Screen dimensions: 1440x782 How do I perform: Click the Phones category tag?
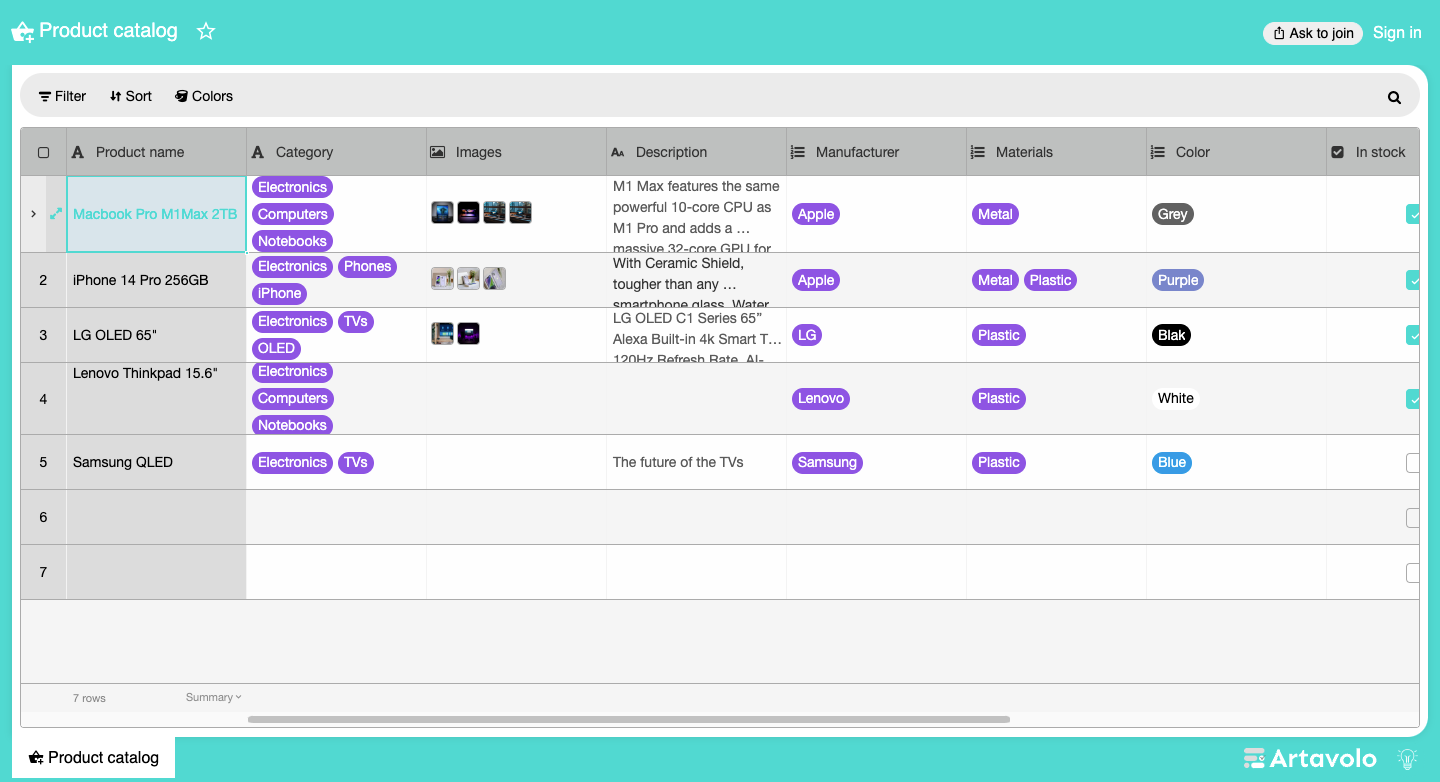click(368, 266)
